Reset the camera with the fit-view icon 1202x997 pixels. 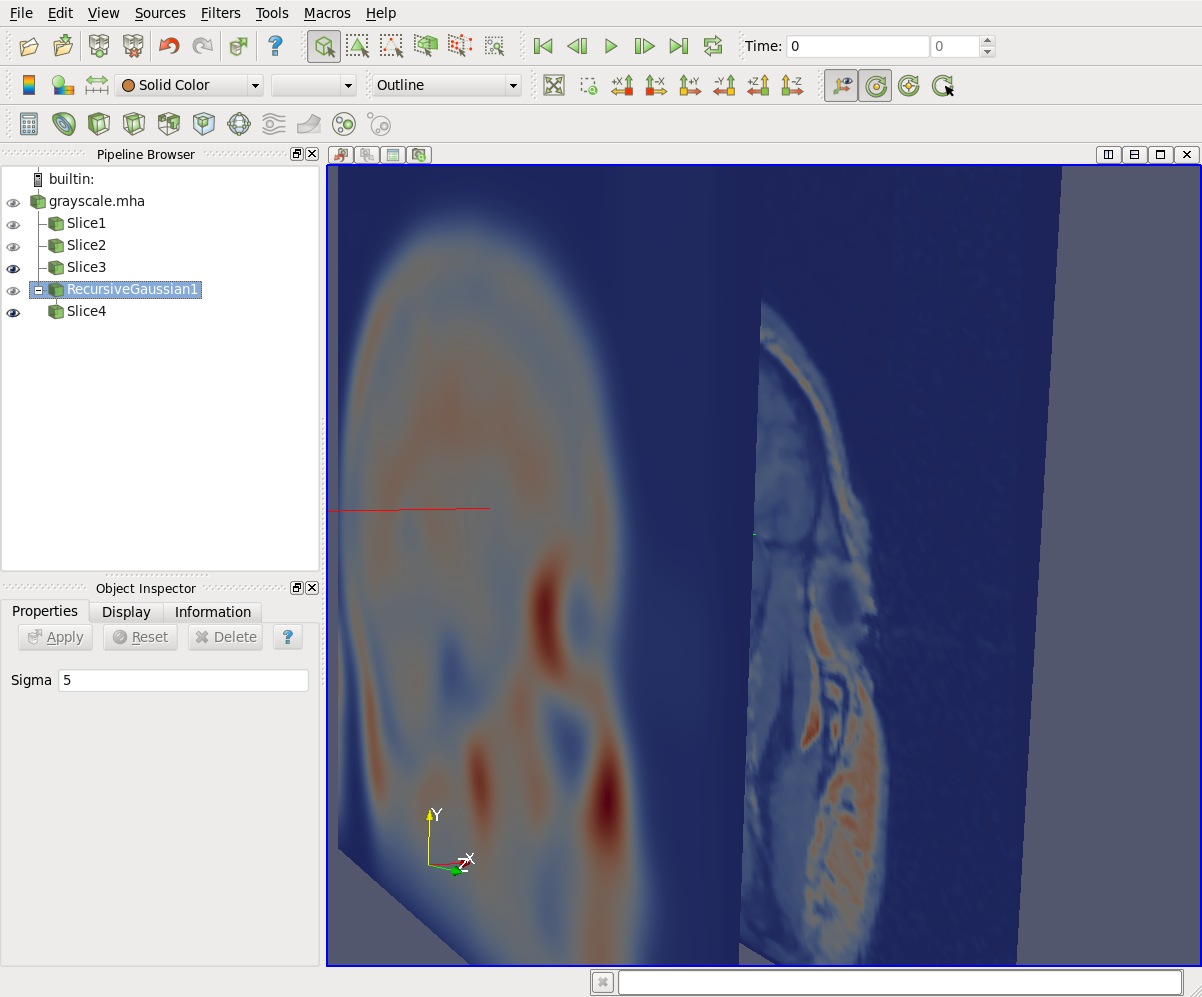point(553,86)
